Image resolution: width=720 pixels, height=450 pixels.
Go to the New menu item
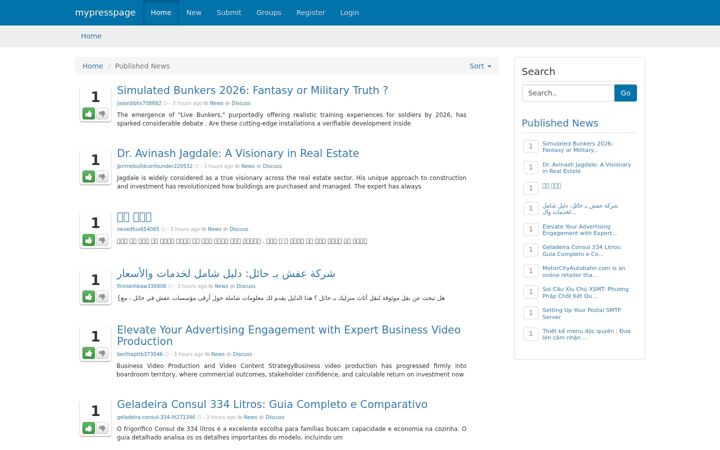(x=194, y=12)
